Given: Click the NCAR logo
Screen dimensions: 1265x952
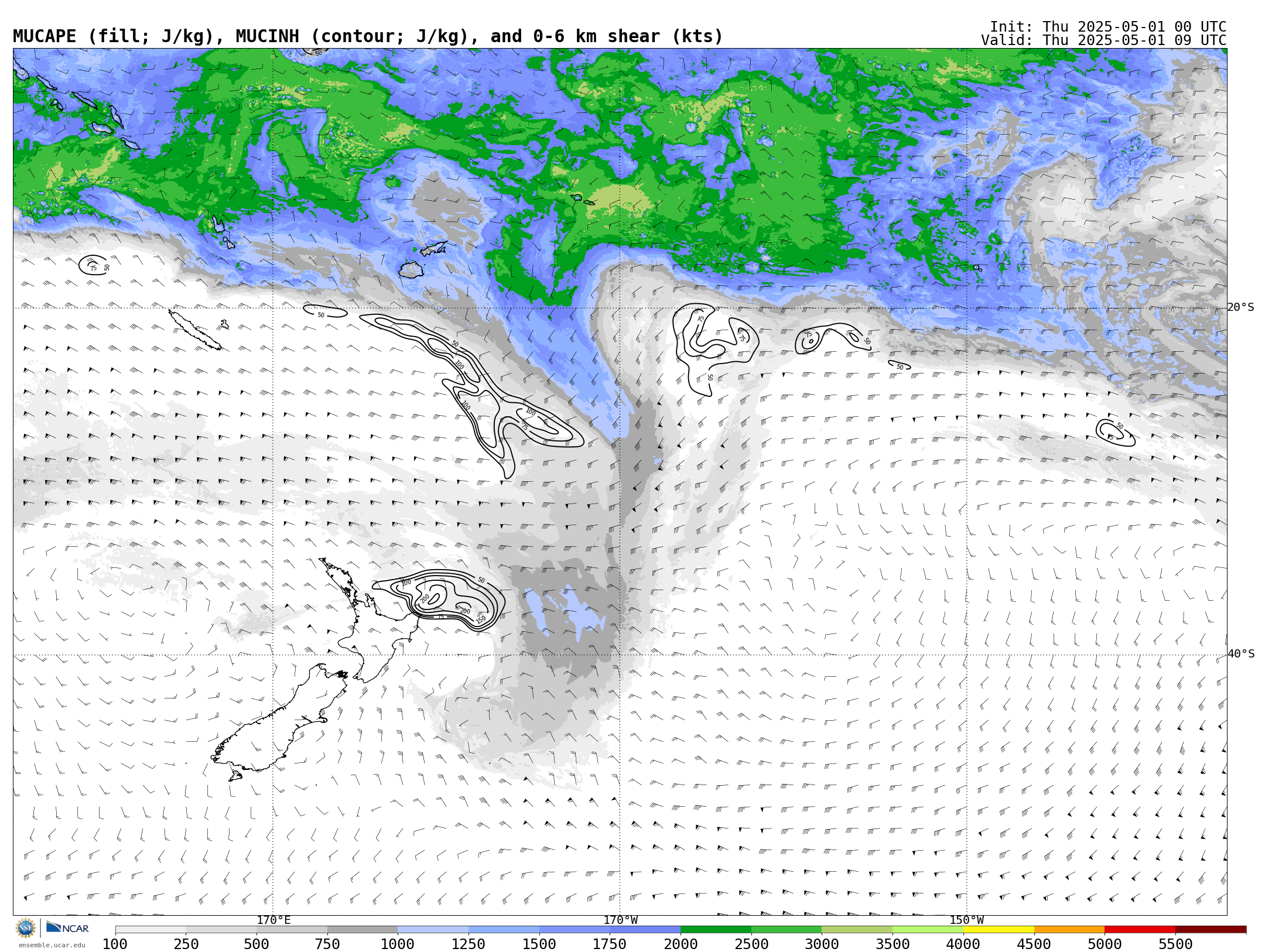Looking at the screenshot, I should pyautogui.click(x=67, y=927).
